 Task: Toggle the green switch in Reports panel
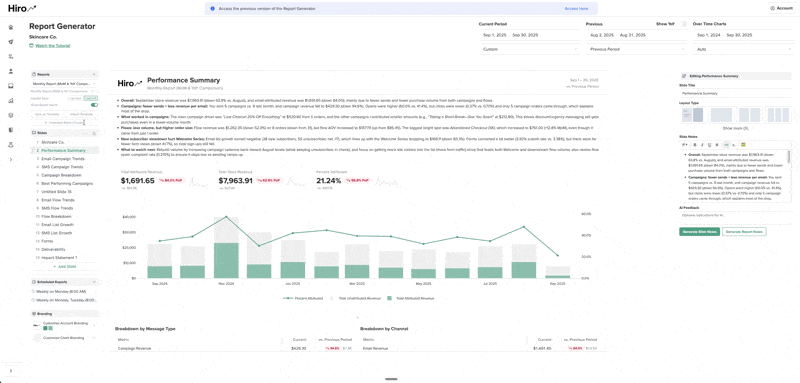point(94,105)
